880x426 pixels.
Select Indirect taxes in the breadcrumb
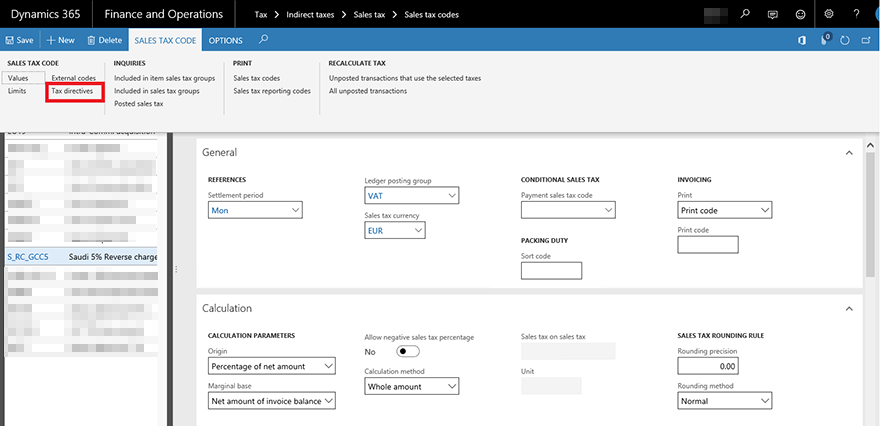[310, 15]
